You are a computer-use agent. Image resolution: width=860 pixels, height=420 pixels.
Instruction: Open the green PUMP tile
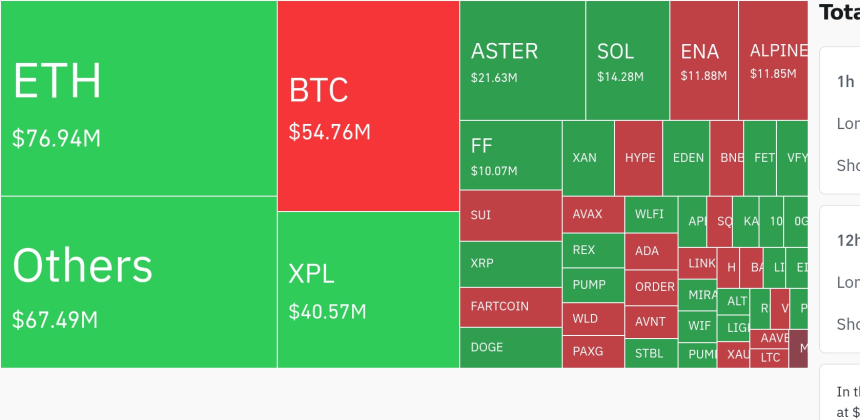tap(592, 285)
